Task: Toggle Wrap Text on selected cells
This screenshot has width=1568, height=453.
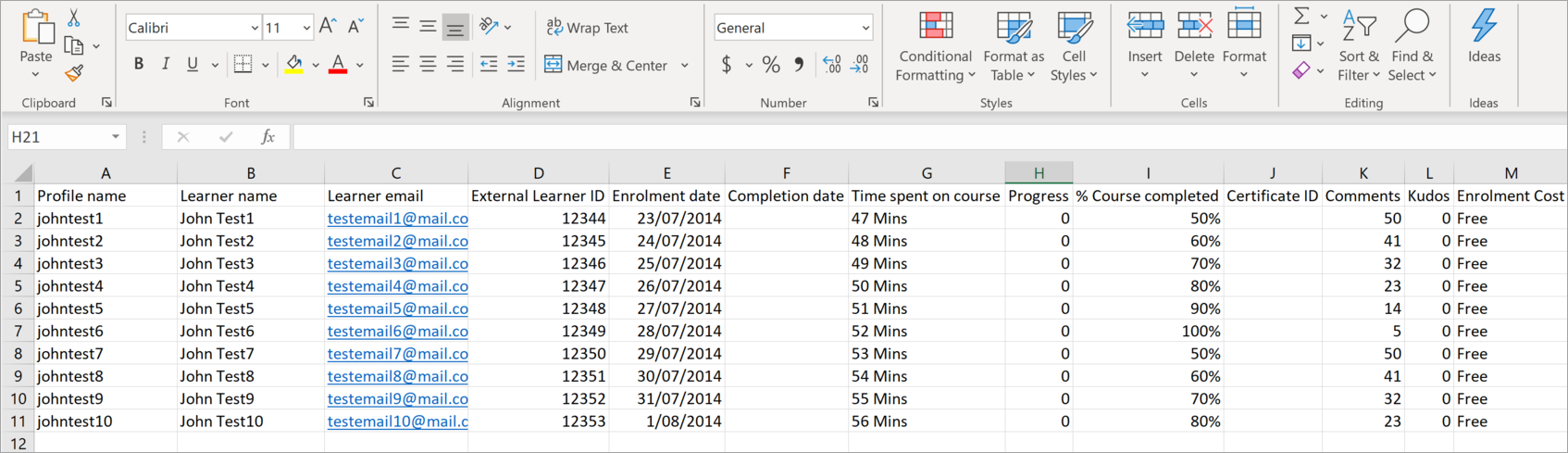Action: click(587, 28)
